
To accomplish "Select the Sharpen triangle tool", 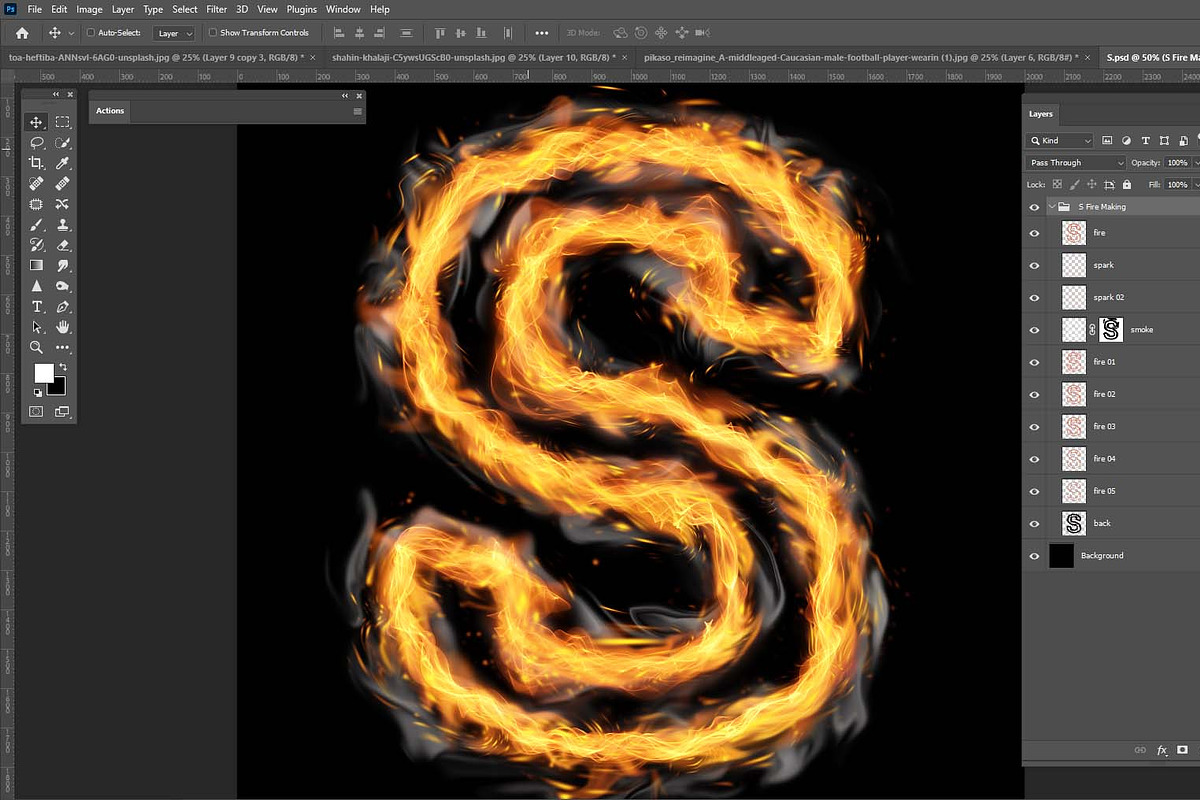I will [36, 286].
